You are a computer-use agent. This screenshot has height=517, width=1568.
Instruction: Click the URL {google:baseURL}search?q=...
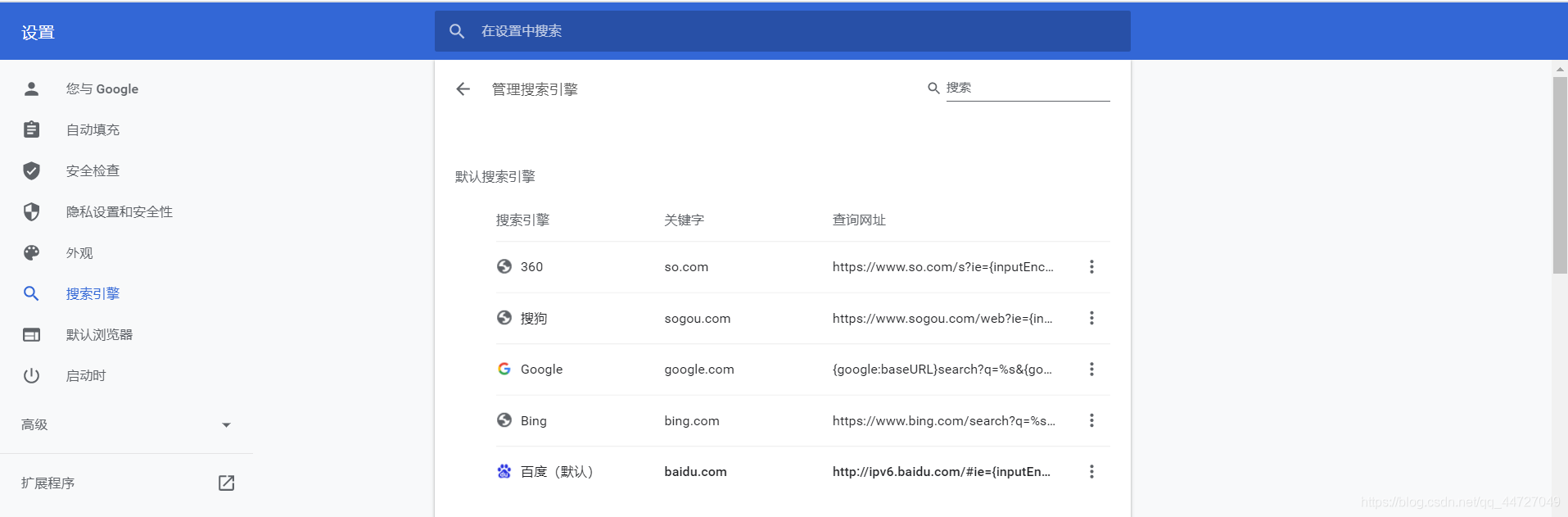click(x=942, y=370)
